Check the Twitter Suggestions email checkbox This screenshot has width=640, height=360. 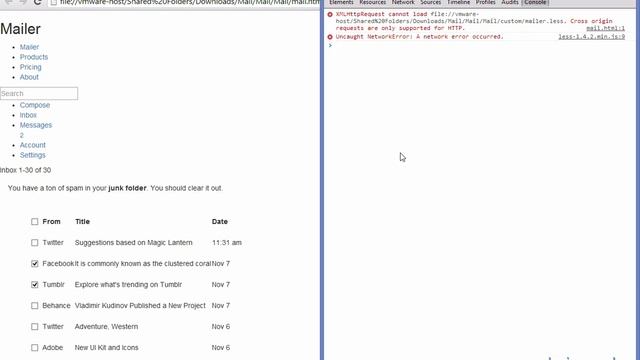point(35,243)
